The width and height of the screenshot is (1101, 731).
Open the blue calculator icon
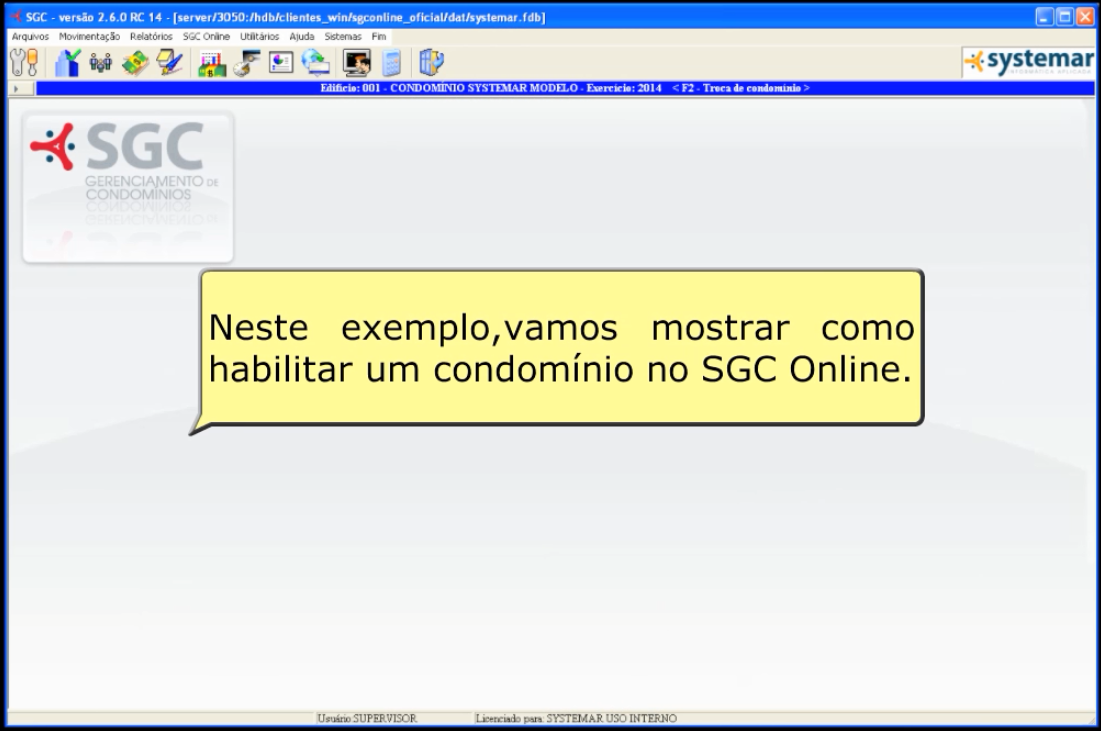tap(392, 63)
